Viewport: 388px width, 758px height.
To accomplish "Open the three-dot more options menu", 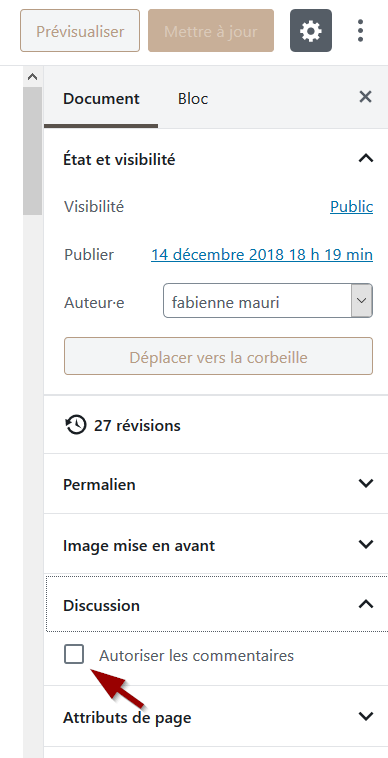I will coord(360,31).
